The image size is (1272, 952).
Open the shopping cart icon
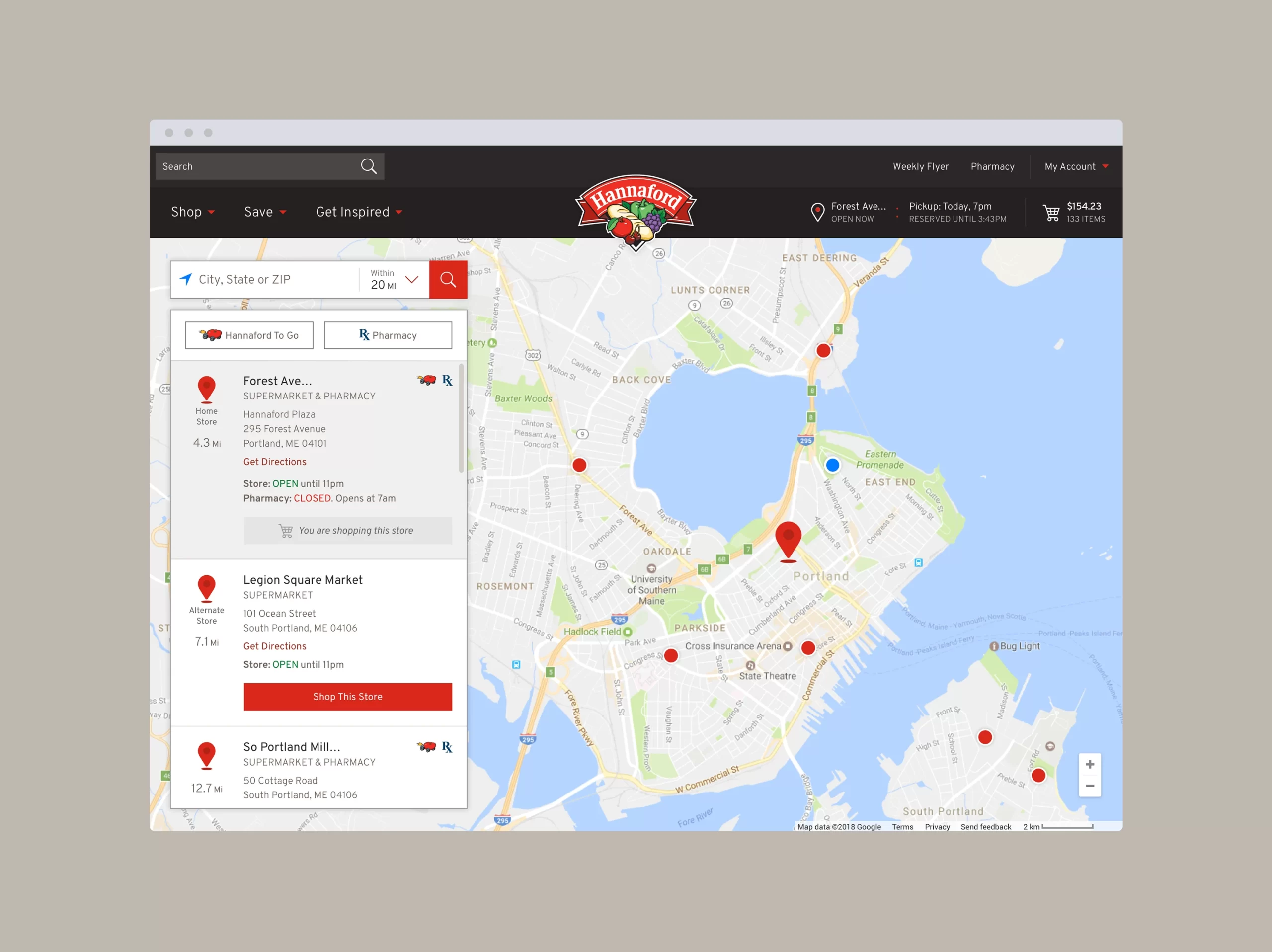(1051, 213)
